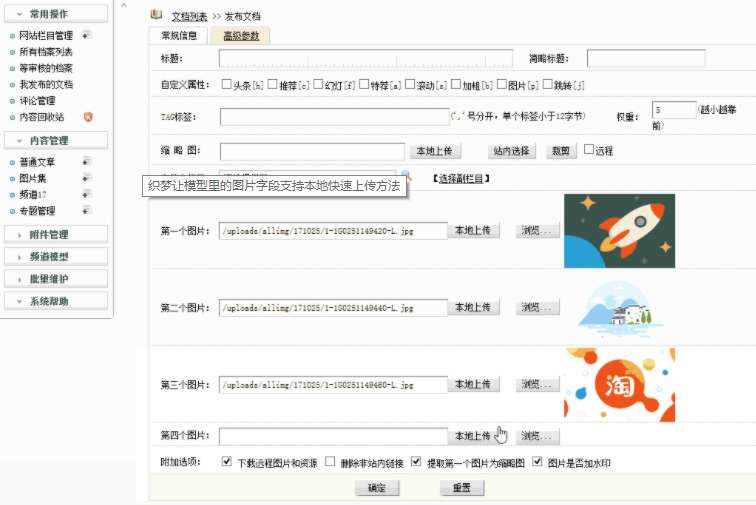
Task: Click 本地上传 for 第二个图片
Action: point(473,307)
